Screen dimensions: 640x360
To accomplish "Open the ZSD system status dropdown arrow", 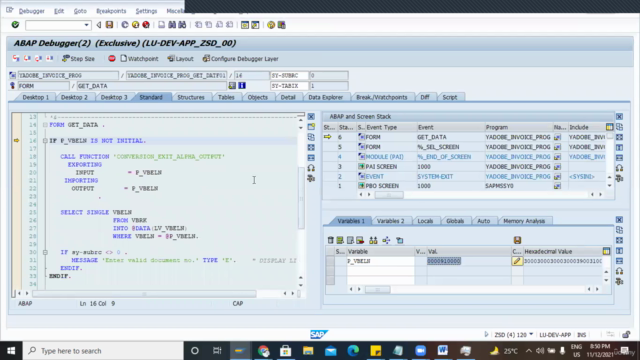I will pos(531,335).
